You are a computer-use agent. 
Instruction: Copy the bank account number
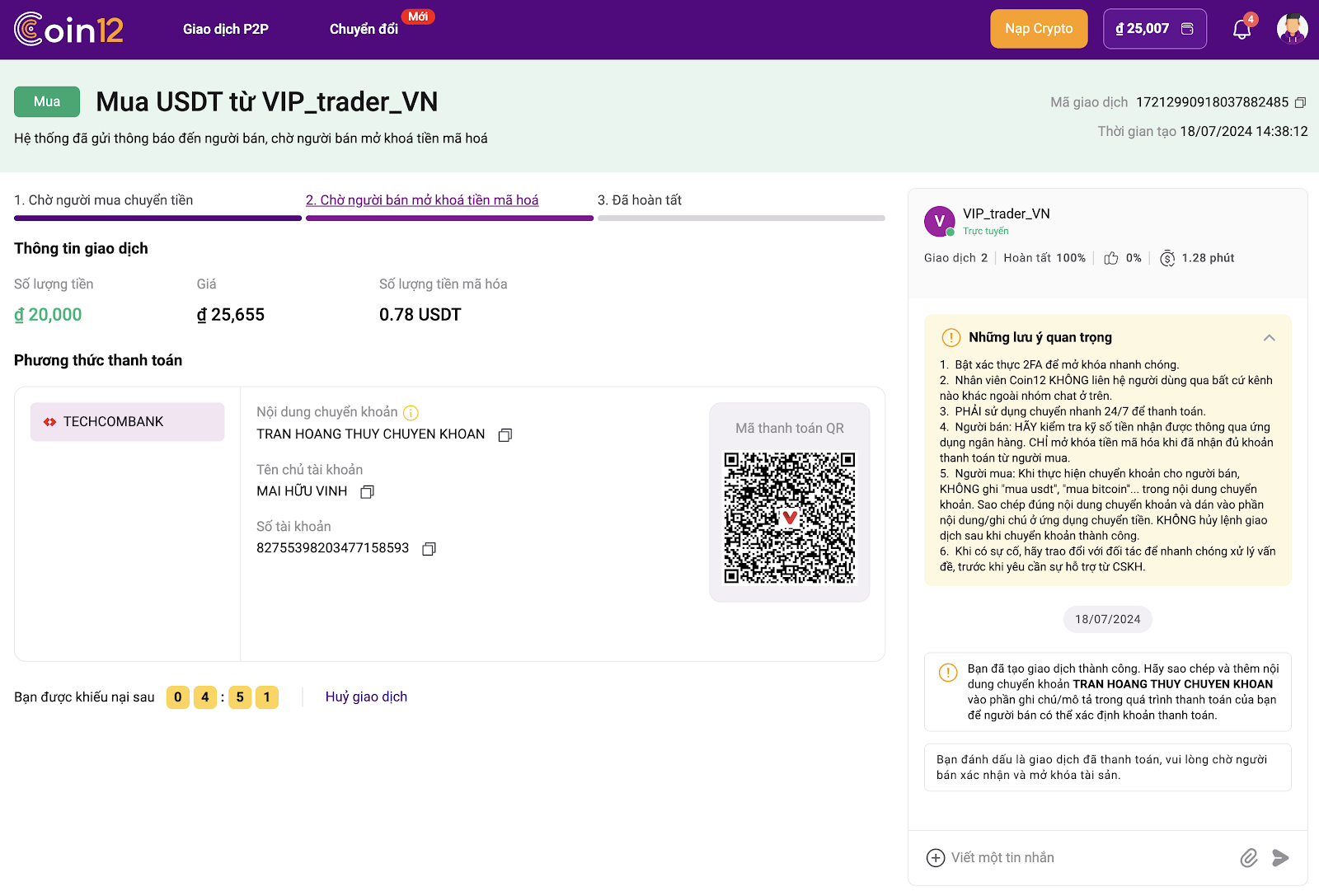(429, 549)
